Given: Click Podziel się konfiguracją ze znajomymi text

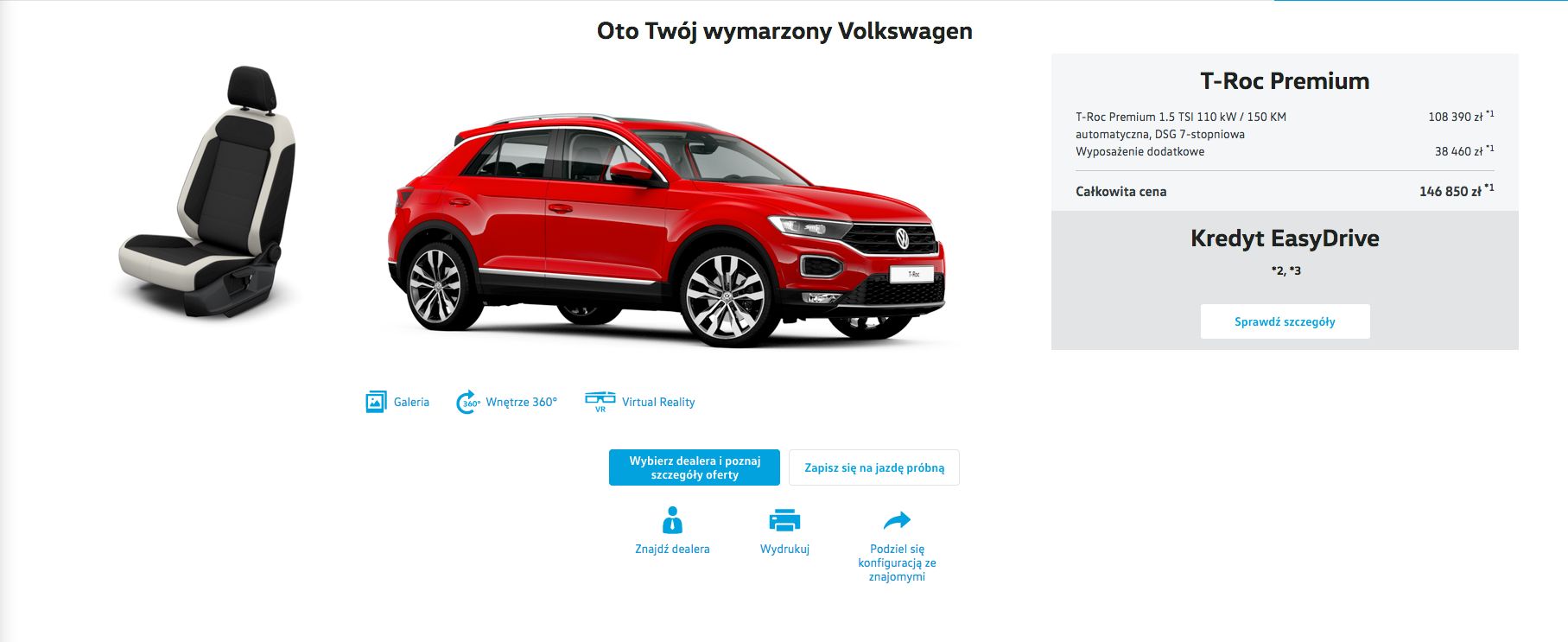Looking at the screenshot, I should (x=897, y=563).
